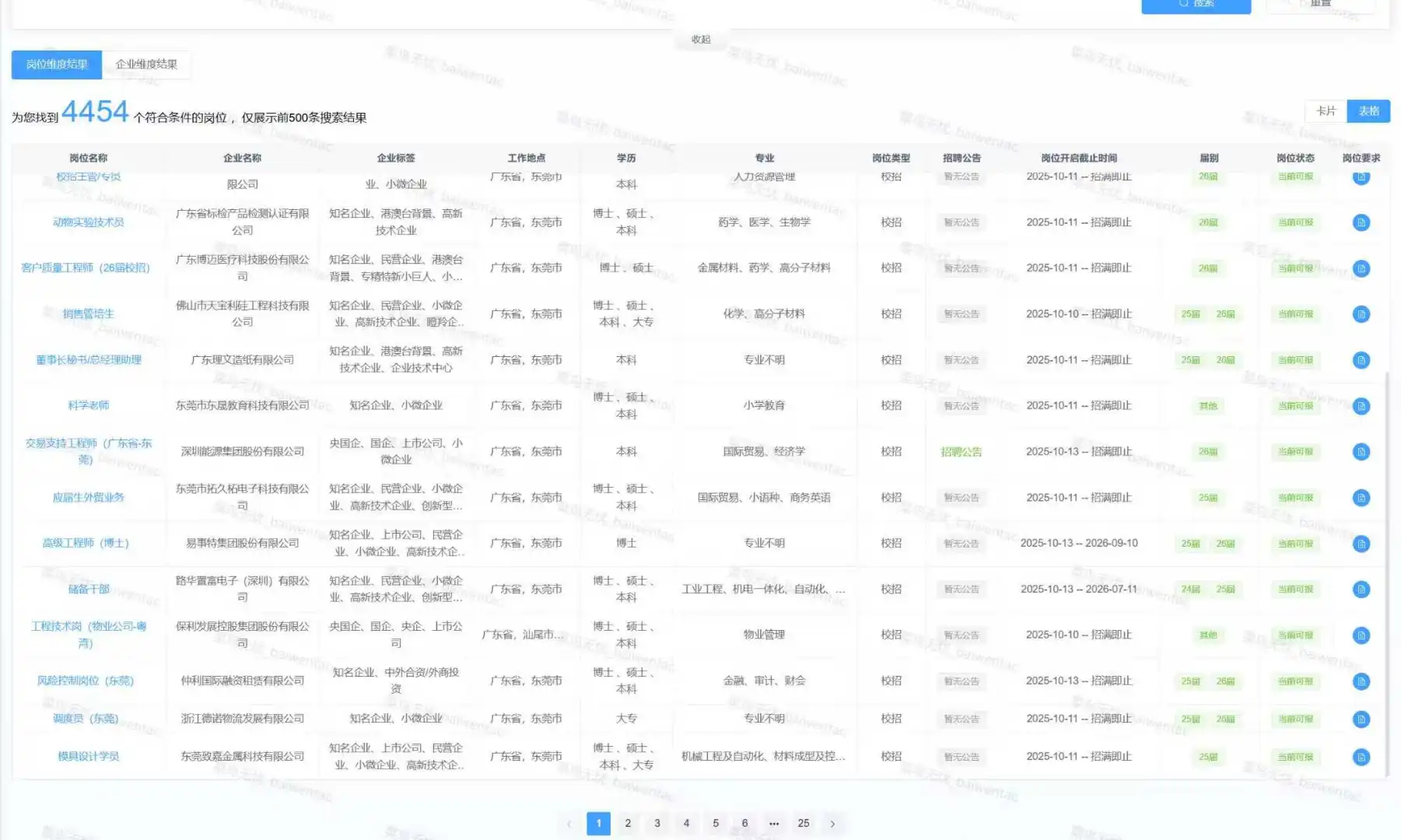Screen dimensions: 1401x840
Task: Select company cell 仲利国际融资租赁有限公司
Action: coord(243,681)
